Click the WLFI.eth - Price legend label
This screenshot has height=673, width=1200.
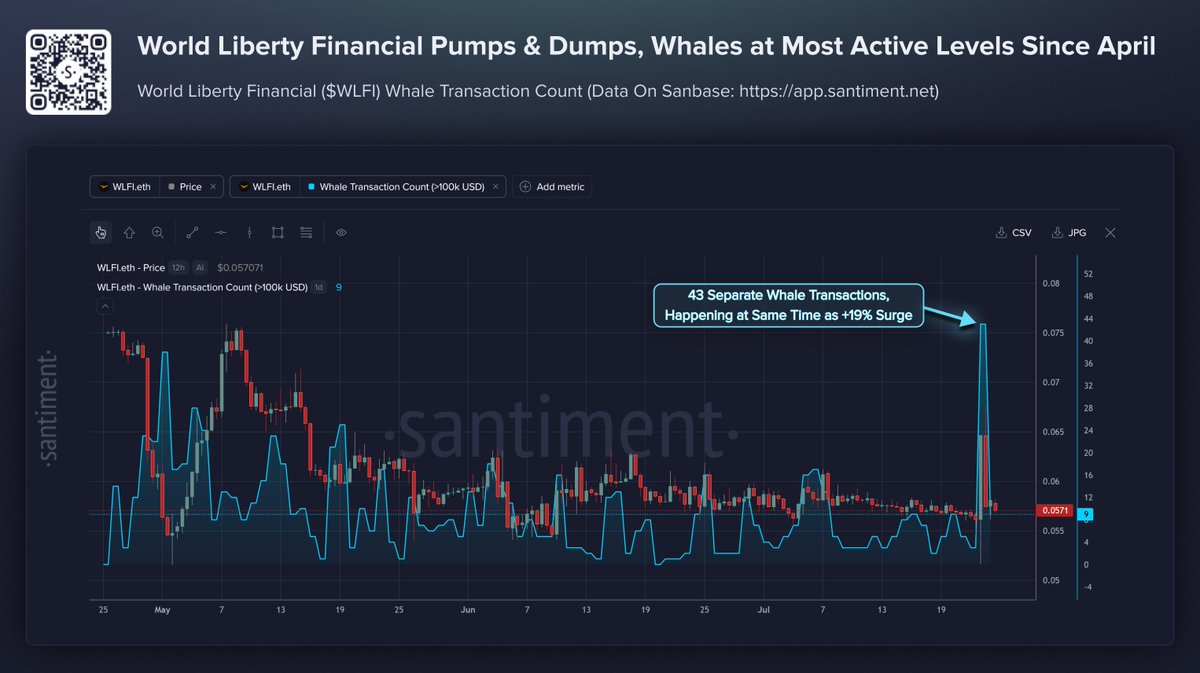click(x=131, y=268)
